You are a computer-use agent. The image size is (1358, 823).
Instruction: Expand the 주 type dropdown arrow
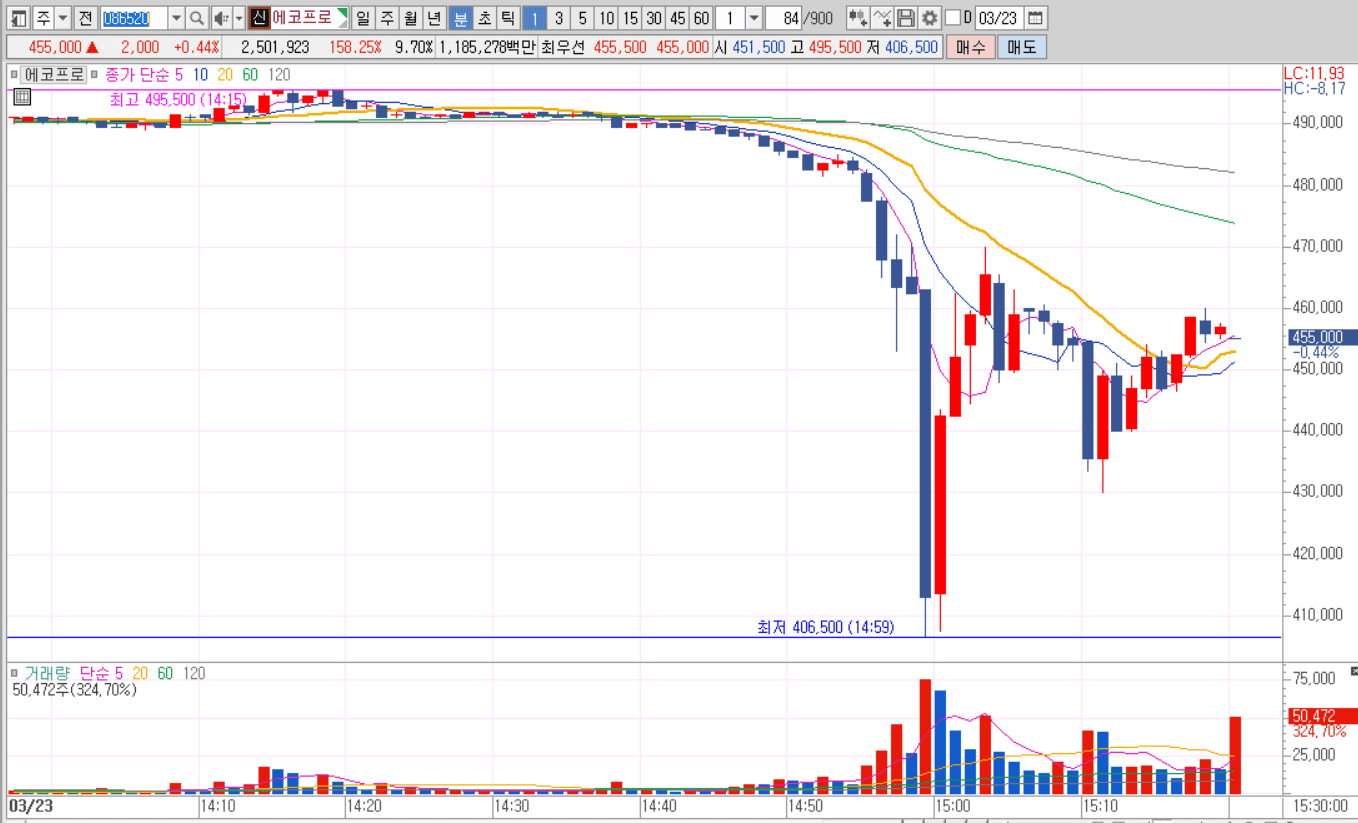[63, 17]
